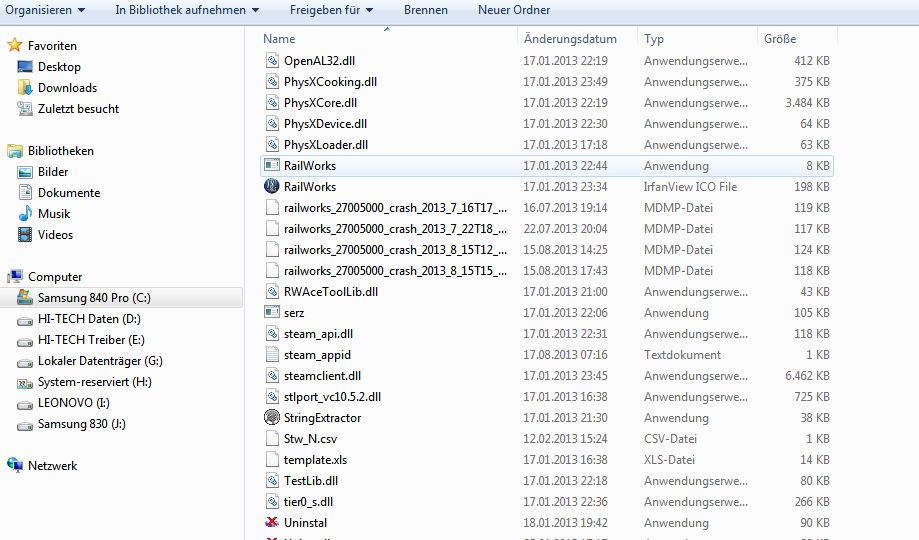Open the Samsung 830 (J:) drive
919x540 pixels.
click(81, 423)
